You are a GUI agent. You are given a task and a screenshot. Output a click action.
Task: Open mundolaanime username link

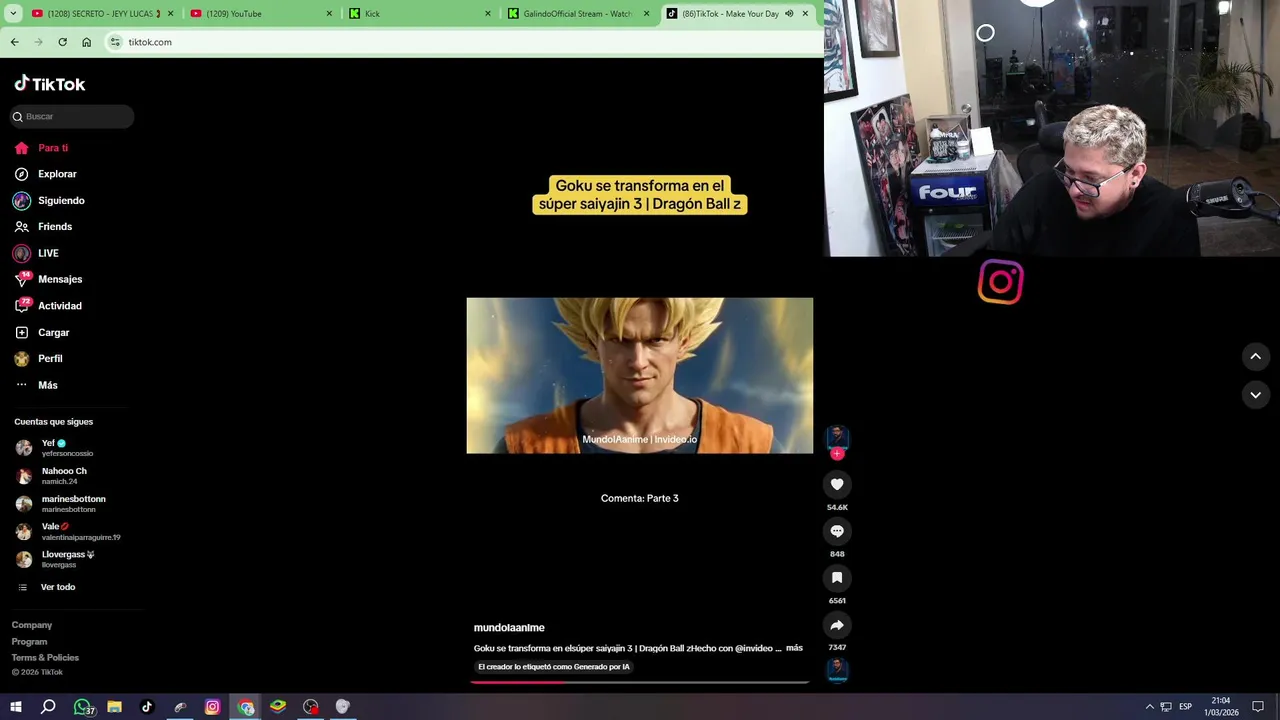tap(509, 628)
